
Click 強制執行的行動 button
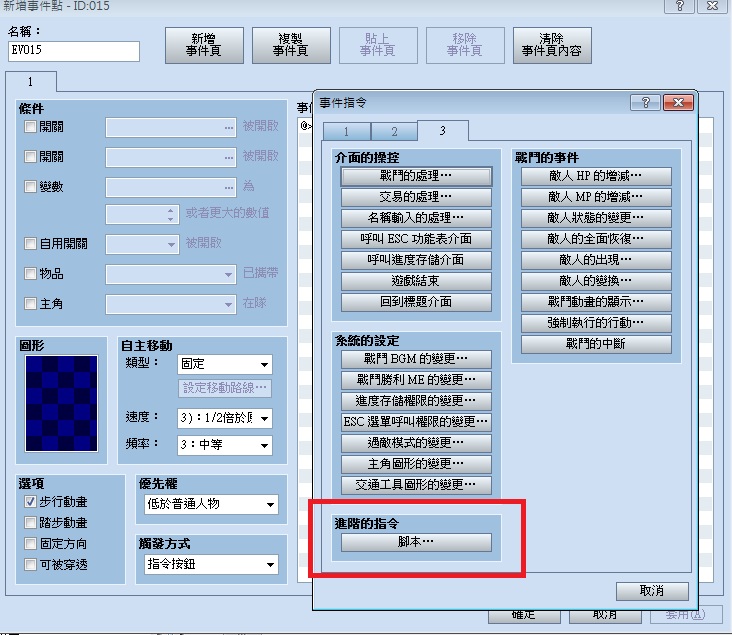(596, 323)
